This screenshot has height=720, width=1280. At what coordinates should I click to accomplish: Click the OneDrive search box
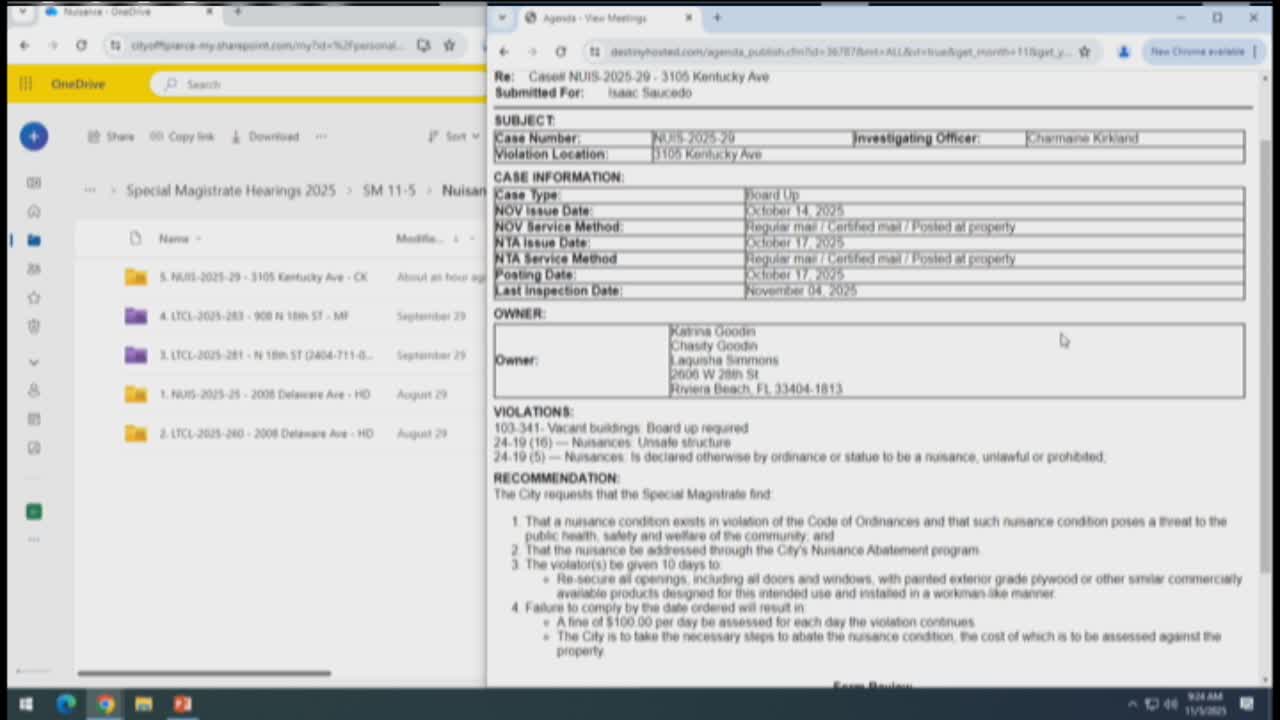coord(318,84)
